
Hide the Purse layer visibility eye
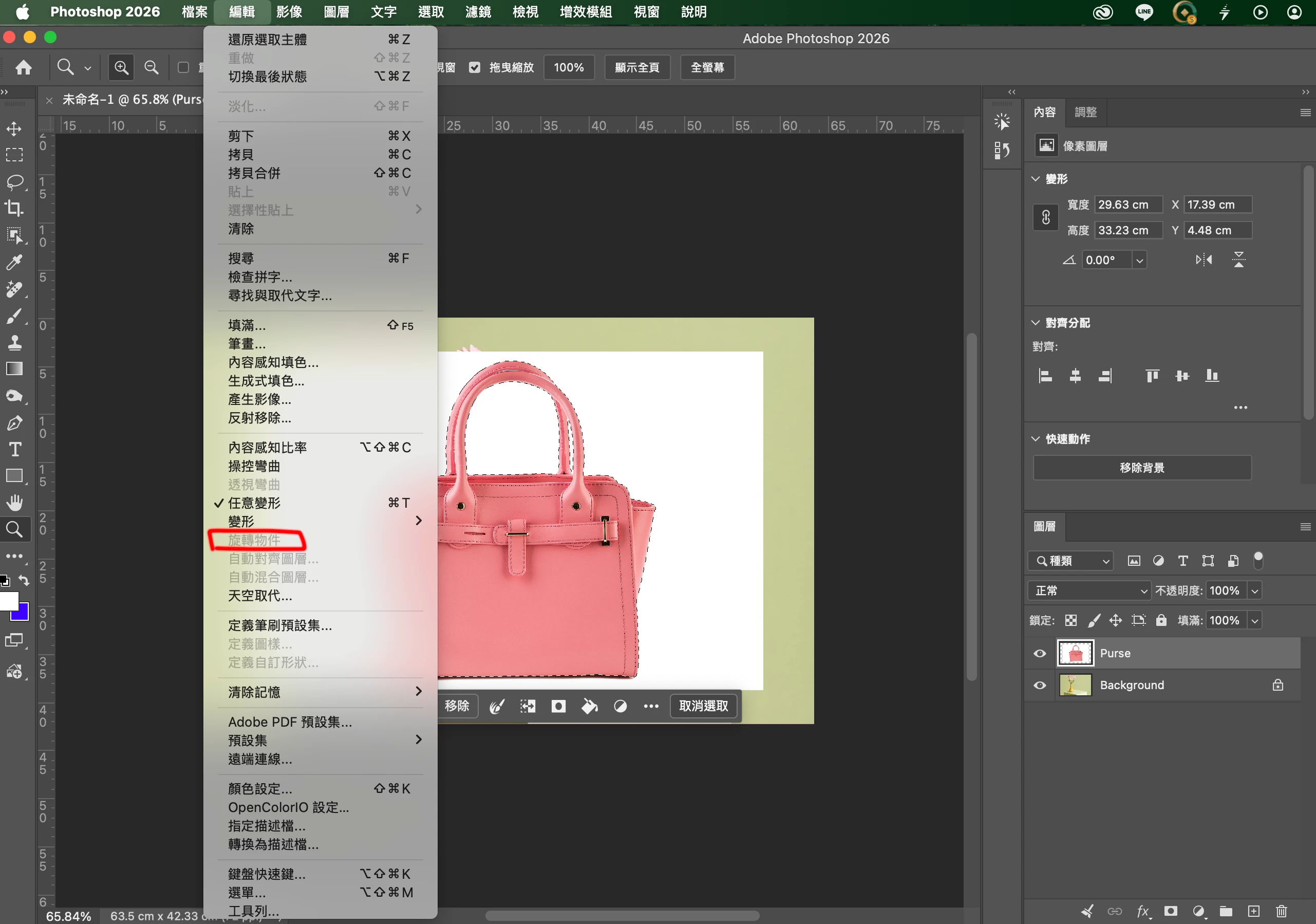point(1040,653)
